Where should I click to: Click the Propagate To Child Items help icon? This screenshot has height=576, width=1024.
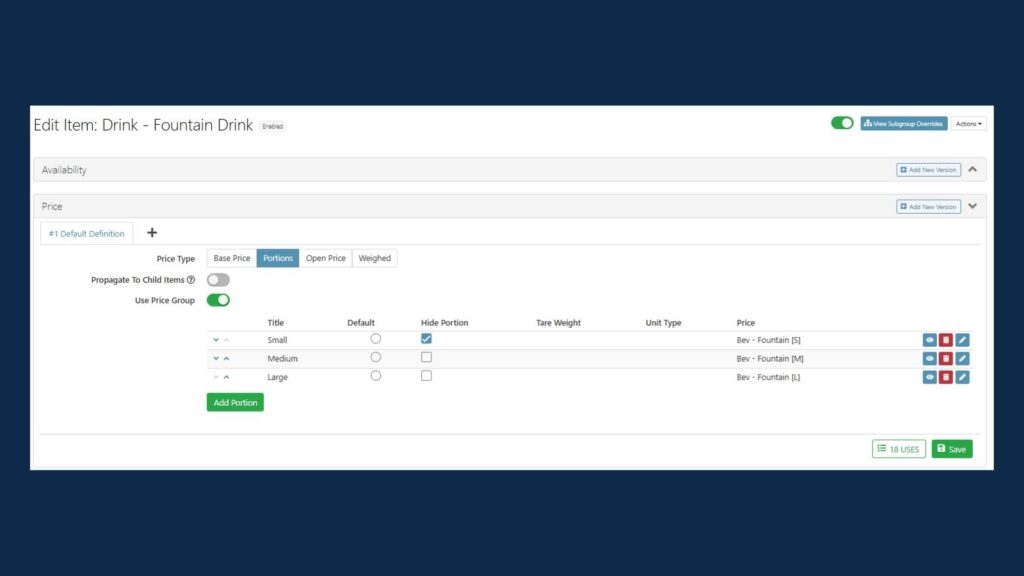click(191, 280)
